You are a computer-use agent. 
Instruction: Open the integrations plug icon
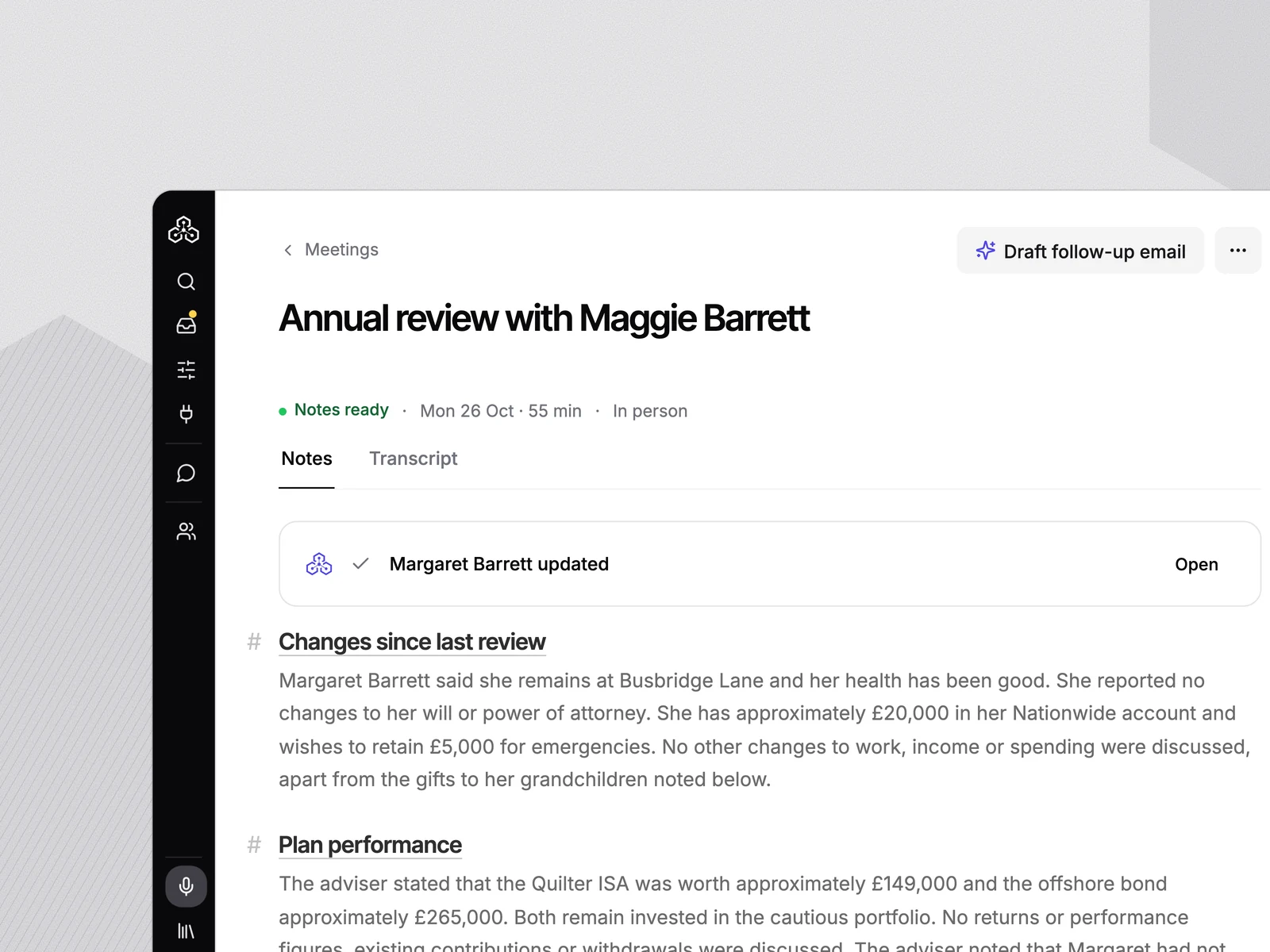186,413
